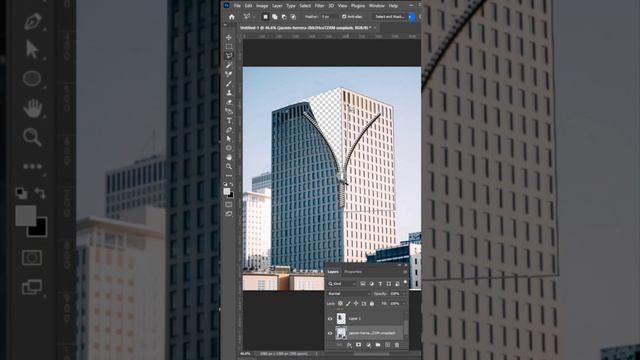Screen dimensions: 640x360
Task: Select the Ellipse shape tool
Action: coord(229,148)
